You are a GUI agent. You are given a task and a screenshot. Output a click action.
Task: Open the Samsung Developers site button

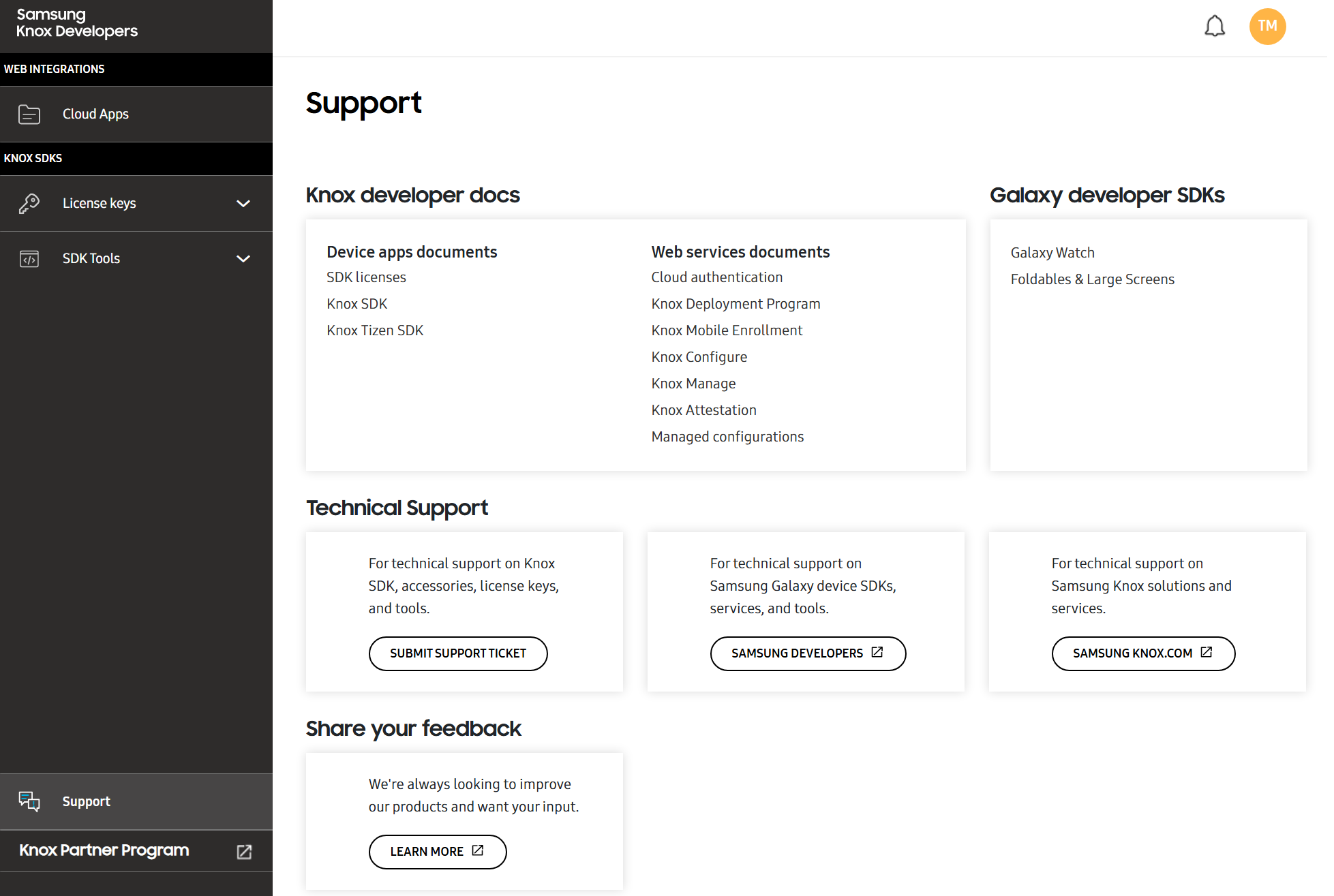click(808, 653)
